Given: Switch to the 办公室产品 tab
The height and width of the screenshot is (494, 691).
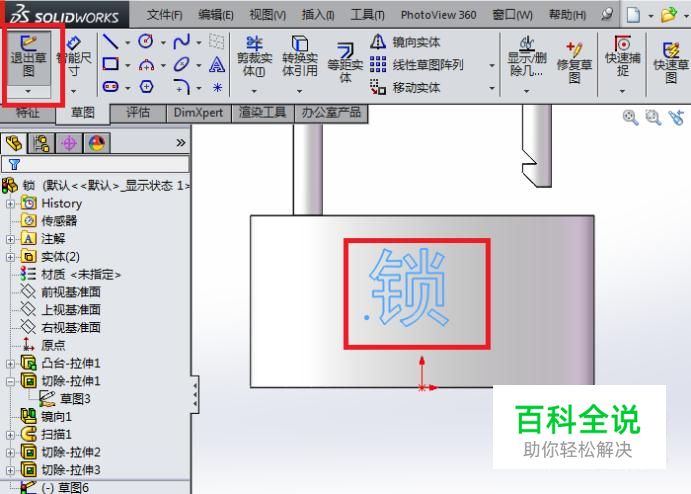Looking at the screenshot, I should (331, 113).
